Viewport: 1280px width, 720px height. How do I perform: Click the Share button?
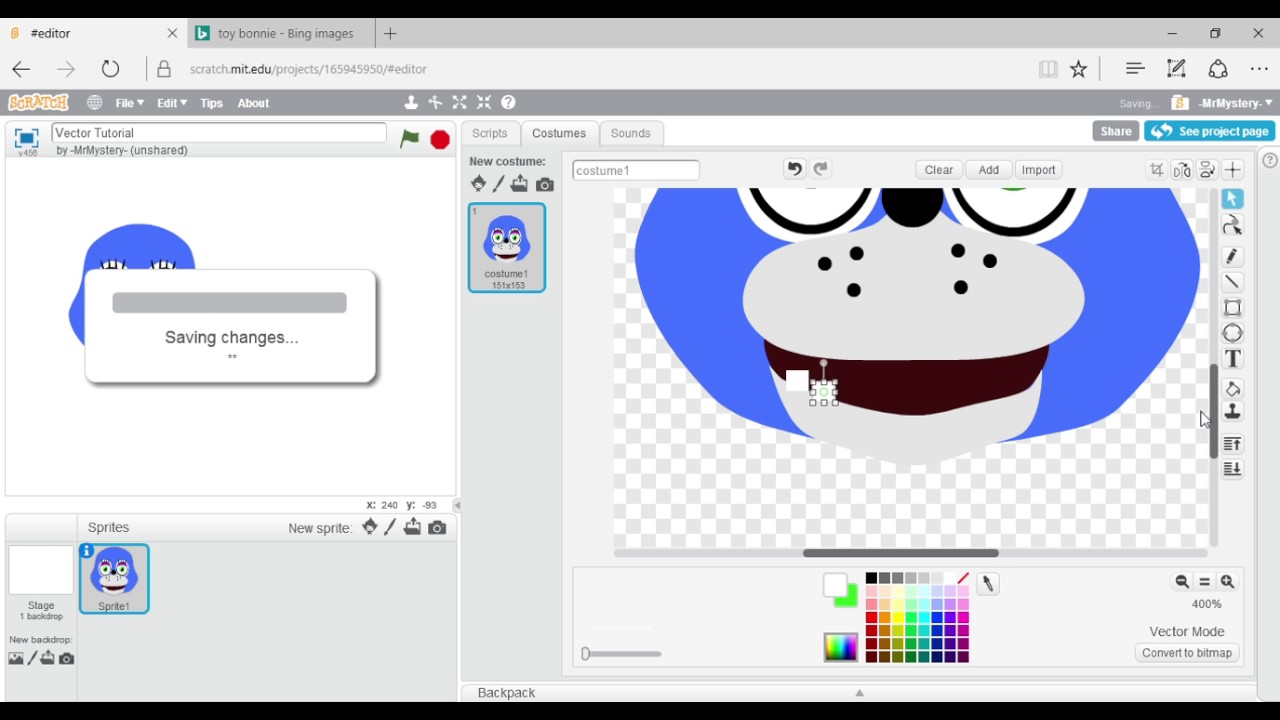click(x=1116, y=131)
